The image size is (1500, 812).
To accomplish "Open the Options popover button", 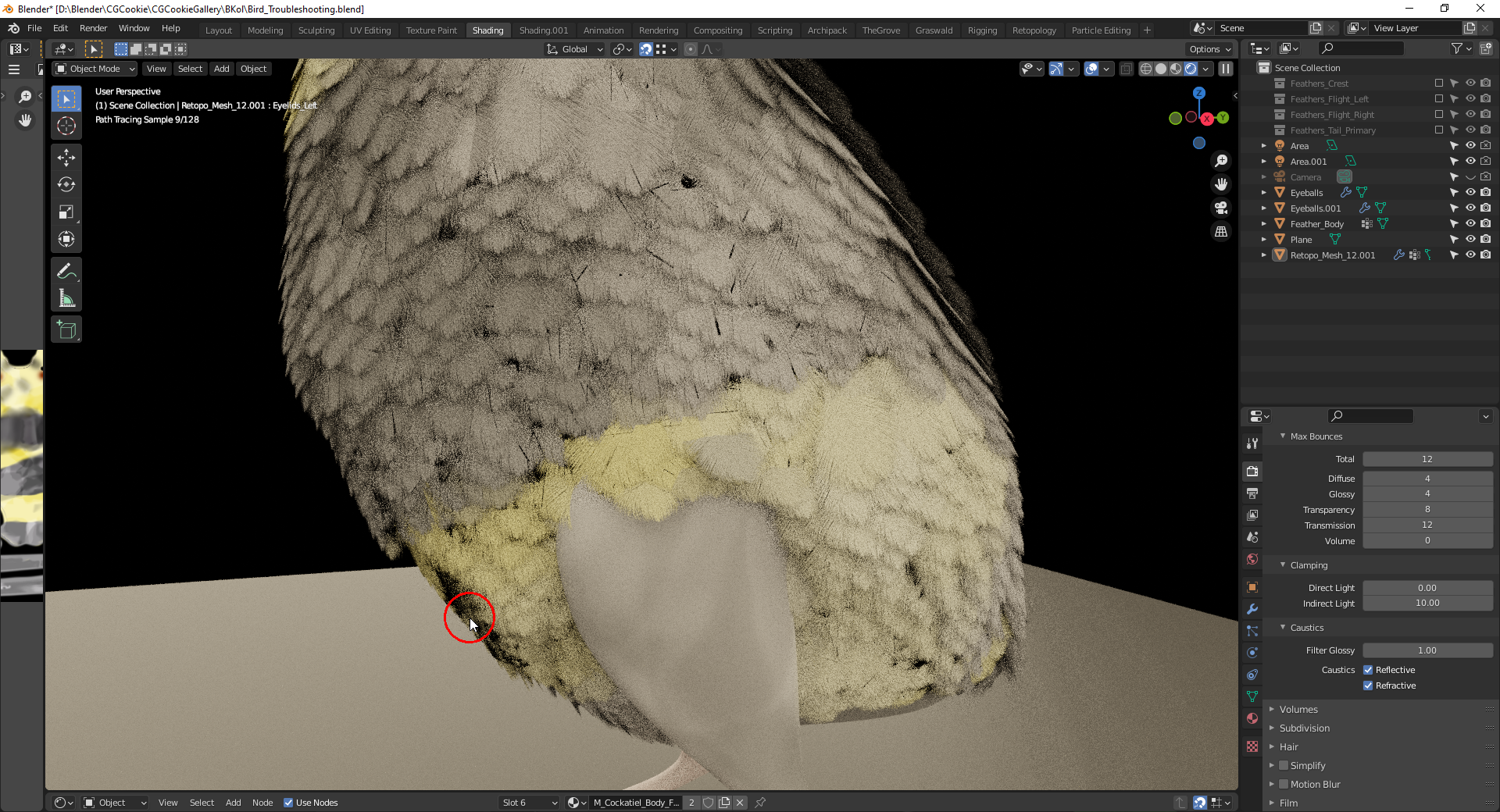I will click(x=1209, y=49).
